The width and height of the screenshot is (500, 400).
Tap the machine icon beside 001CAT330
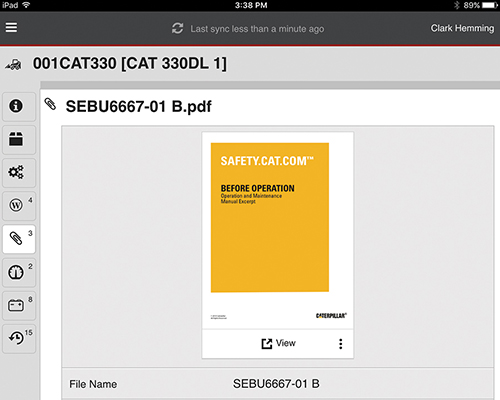[x=13, y=64]
